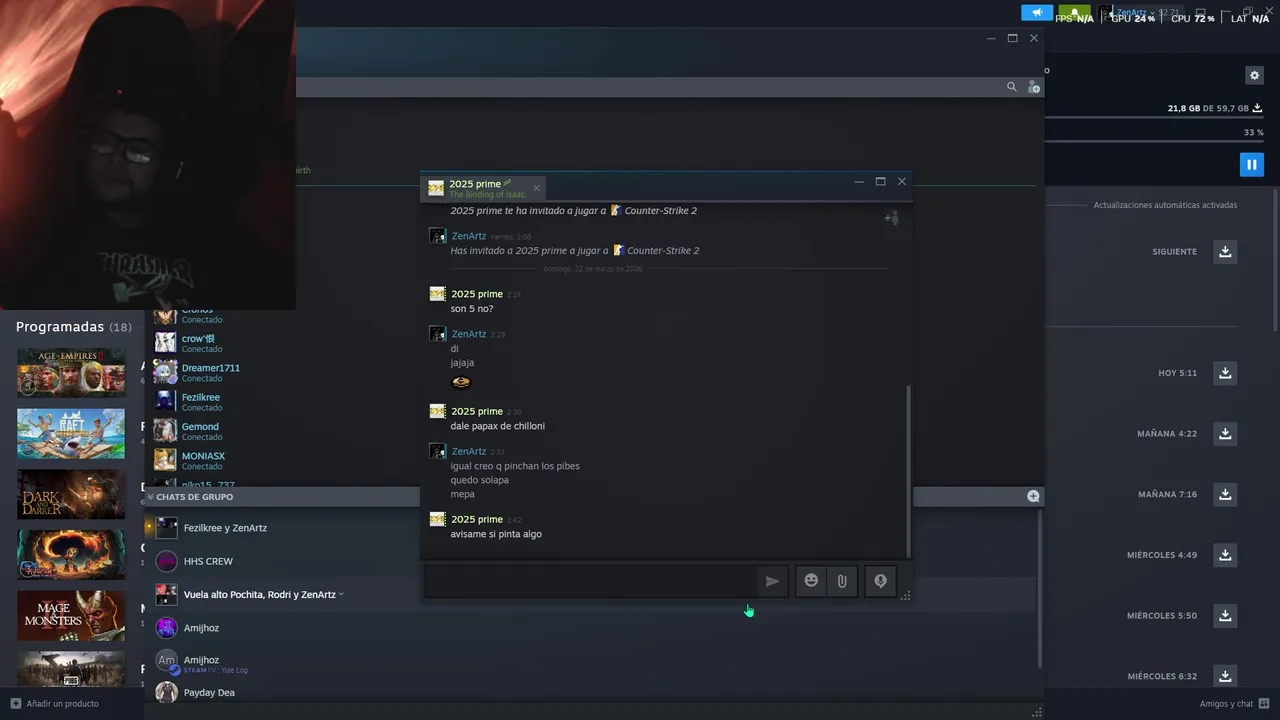This screenshot has height=720, width=1280.
Task: Click message 'dale papax de chilloni'
Action: tap(497, 426)
